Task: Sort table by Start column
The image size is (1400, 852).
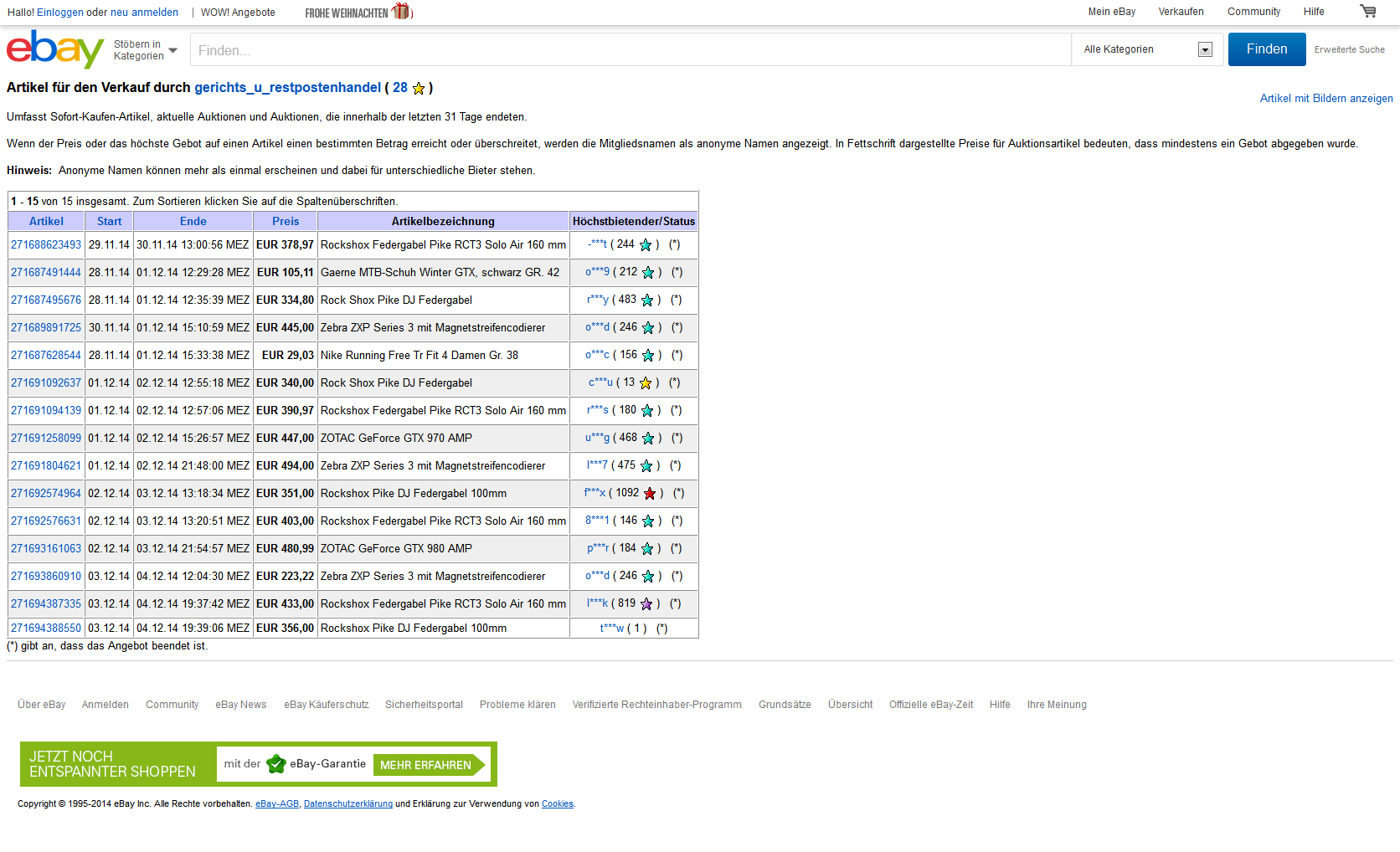Action: point(109,221)
